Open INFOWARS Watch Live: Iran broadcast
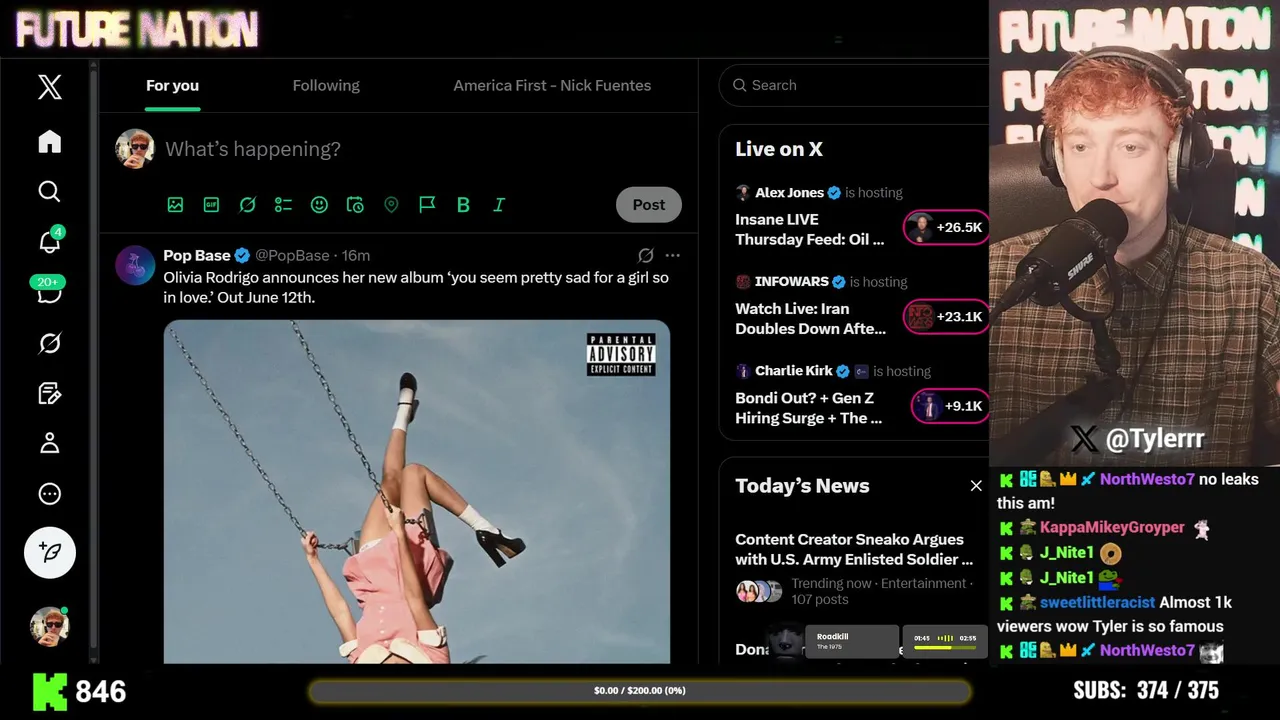This screenshot has height=720, width=1280. click(811, 318)
